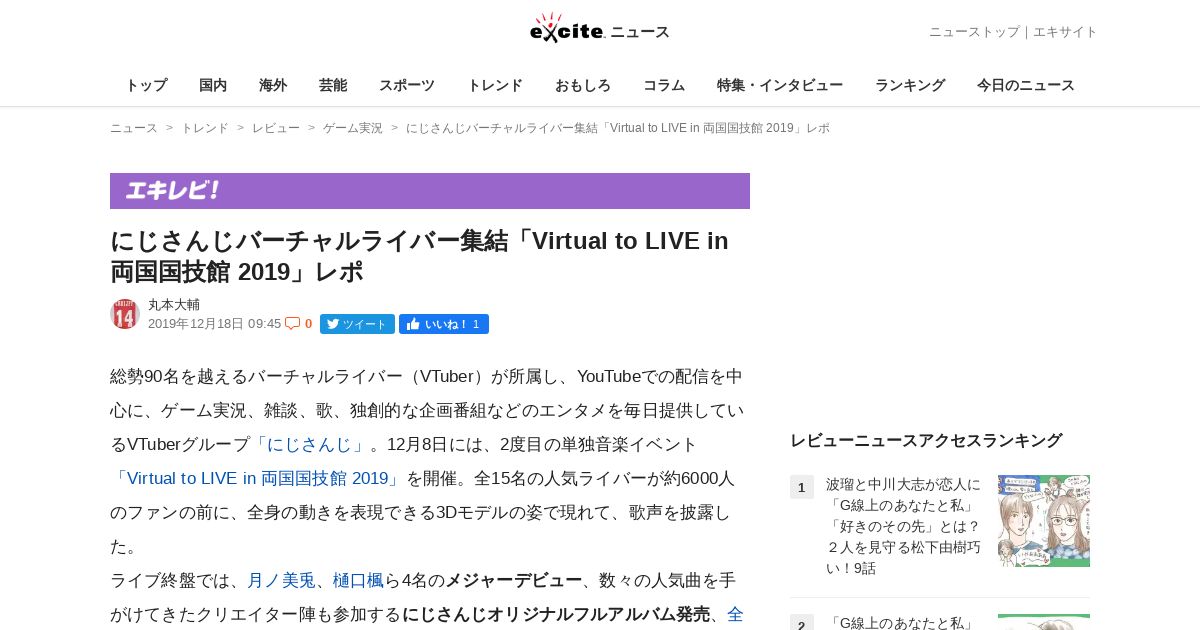Click the レビュー breadcrumb link
The image size is (1200, 630).
coord(276,128)
